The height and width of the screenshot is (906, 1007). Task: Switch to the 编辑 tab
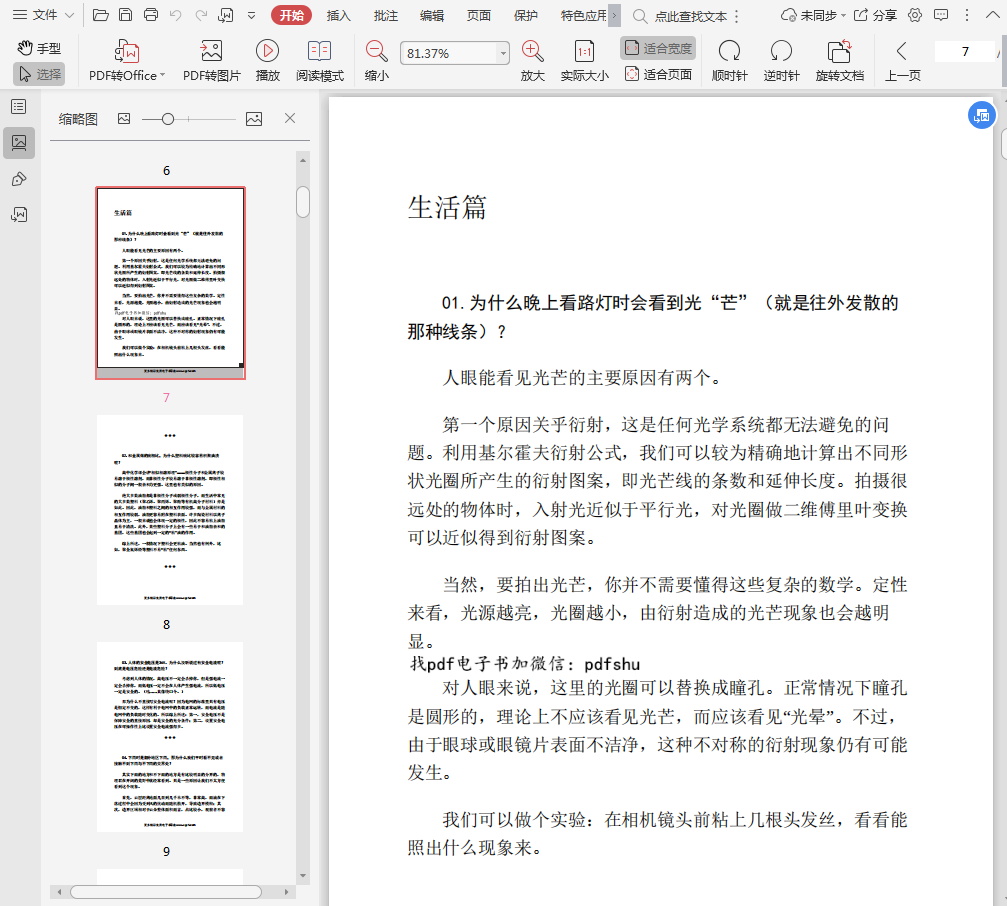point(432,15)
